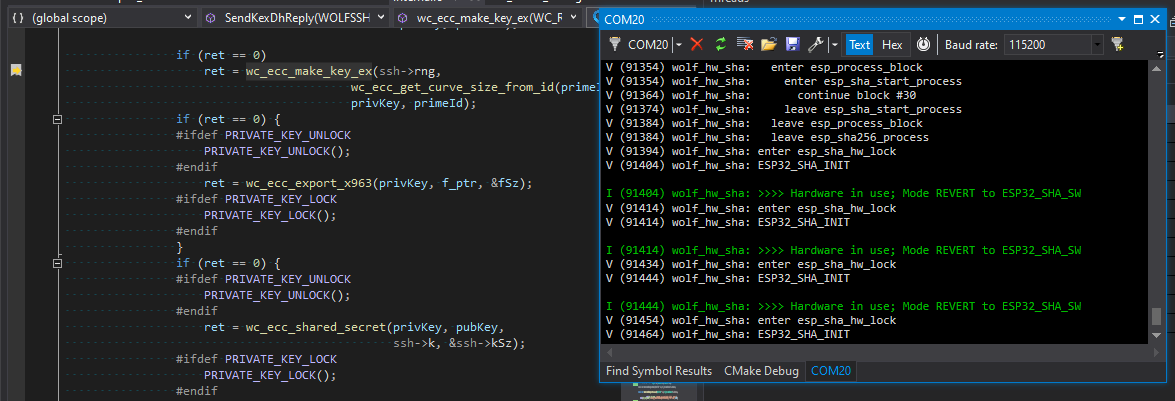Click the green (91404) Hardware in use line
The image size is (1175, 401).
click(844, 193)
